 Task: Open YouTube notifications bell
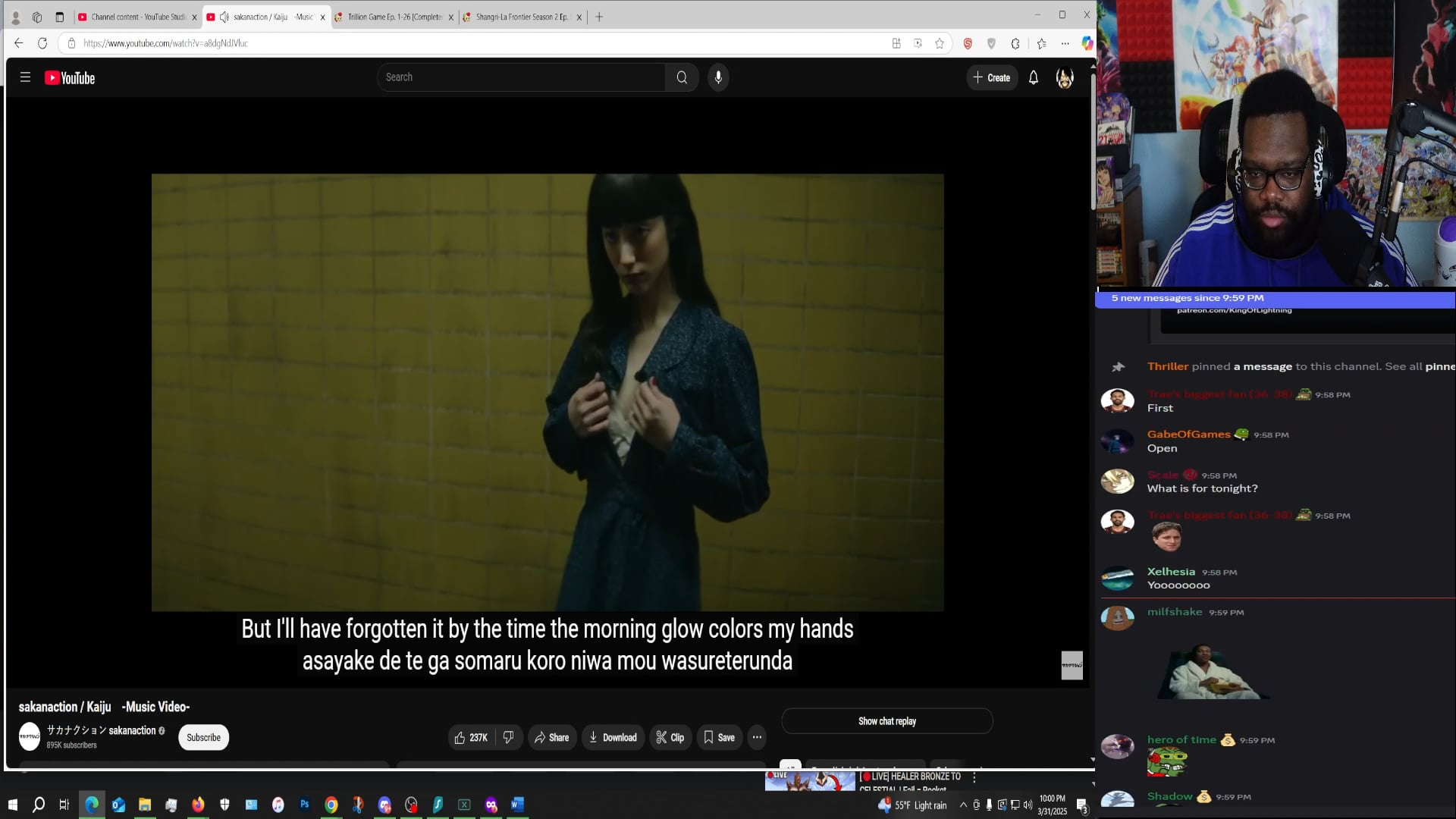pyautogui.click(x=1033, y=77)
